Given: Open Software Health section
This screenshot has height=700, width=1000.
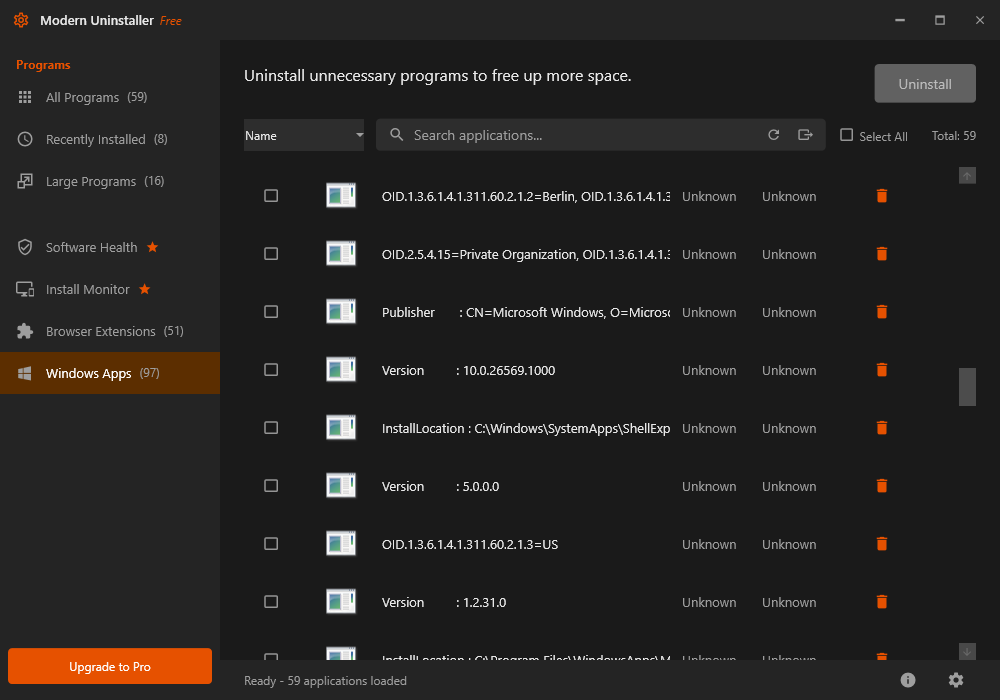Looking at the screenshot, I should click(110, 247).
